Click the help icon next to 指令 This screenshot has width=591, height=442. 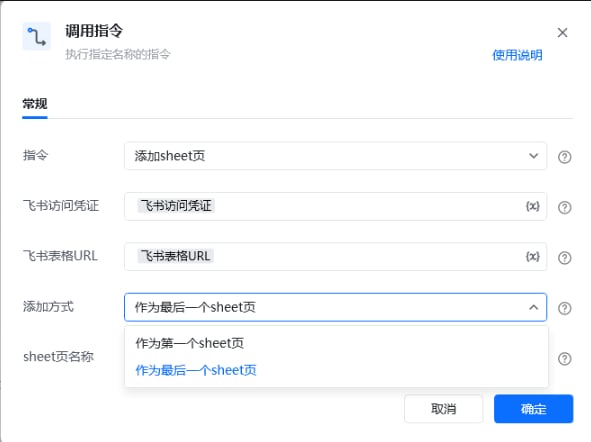click(564, 157)
